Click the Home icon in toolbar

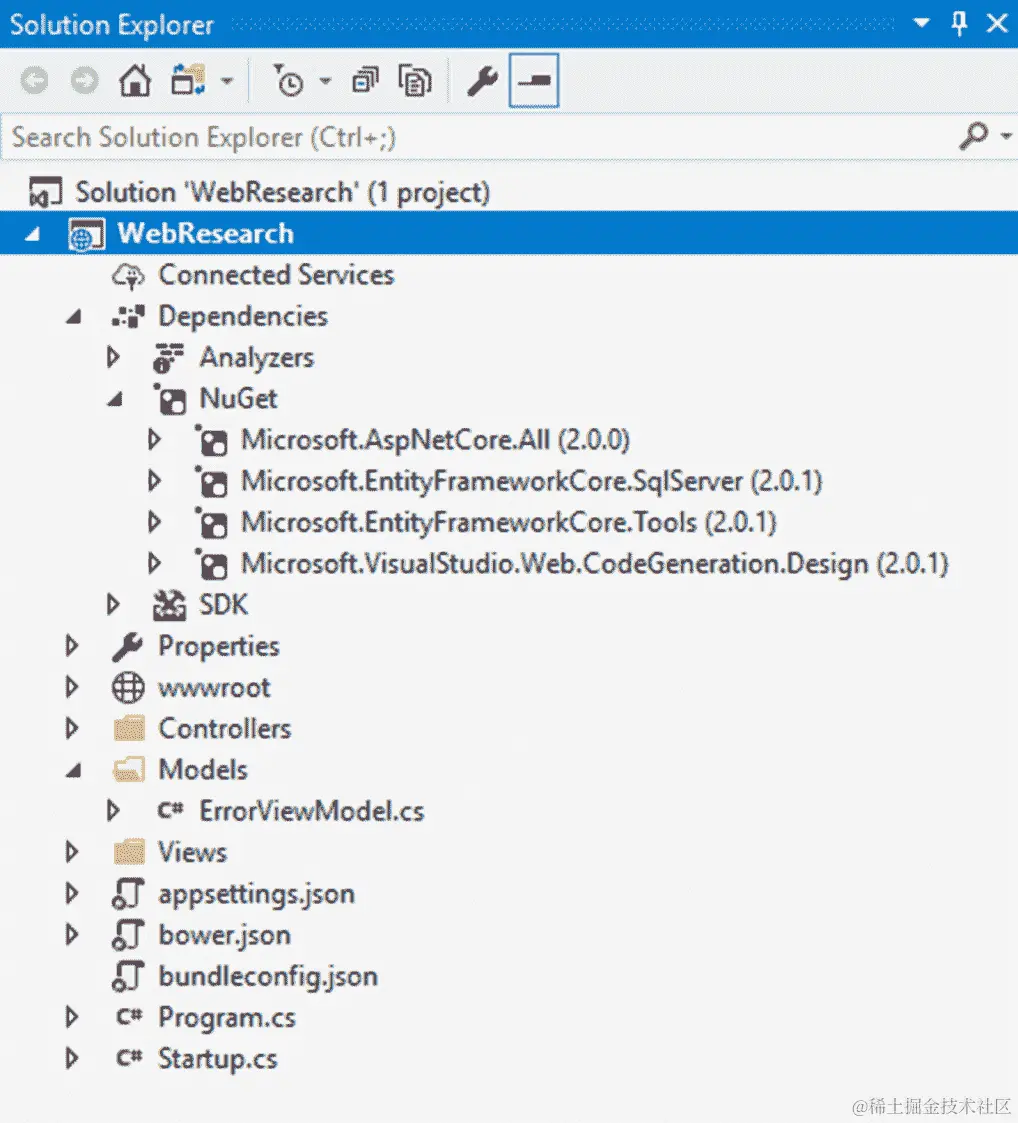click(135, 80)
